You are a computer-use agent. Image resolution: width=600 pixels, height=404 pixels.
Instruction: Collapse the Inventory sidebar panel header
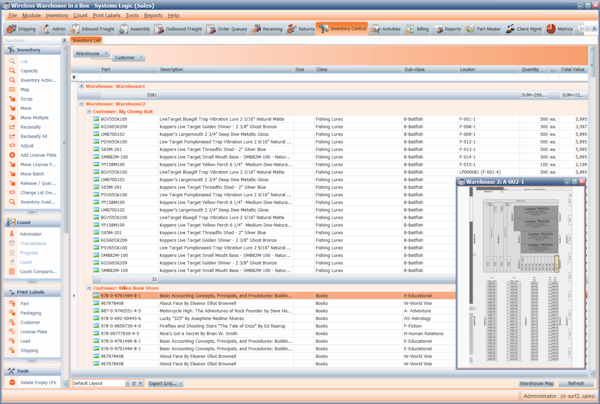point(32,50)
